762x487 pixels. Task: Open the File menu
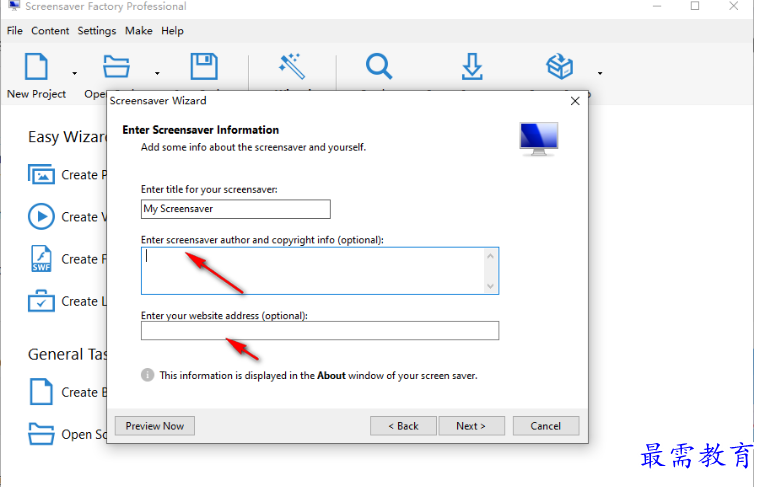(x=15, y=31)
